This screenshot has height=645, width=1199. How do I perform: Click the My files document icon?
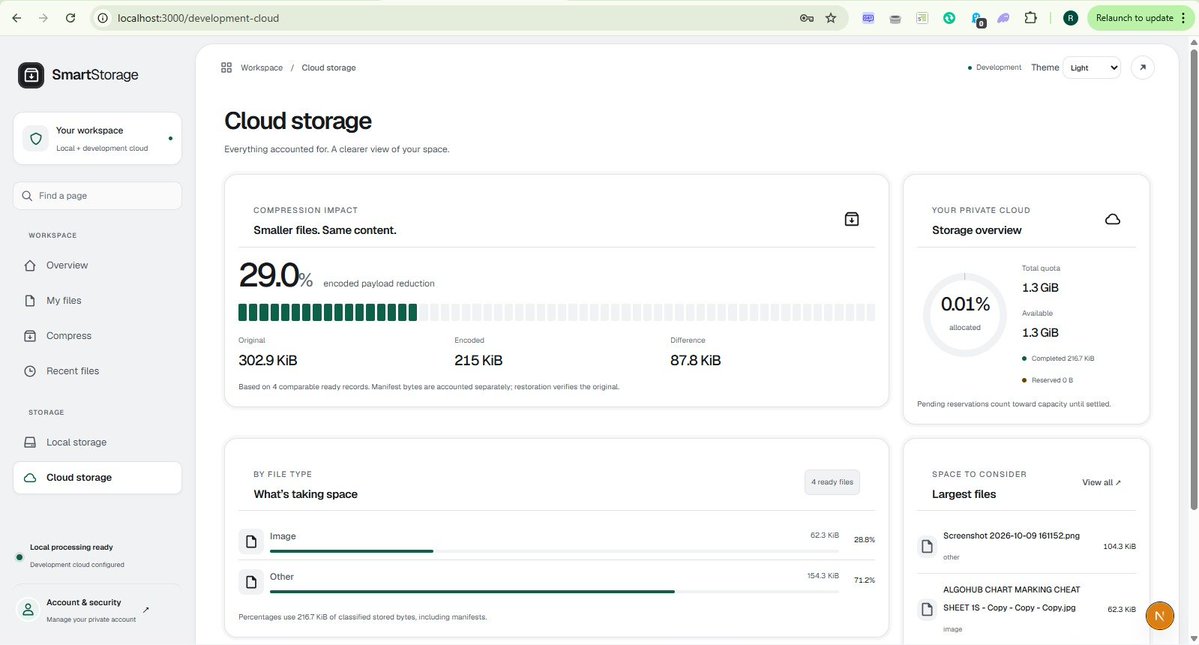30,300
